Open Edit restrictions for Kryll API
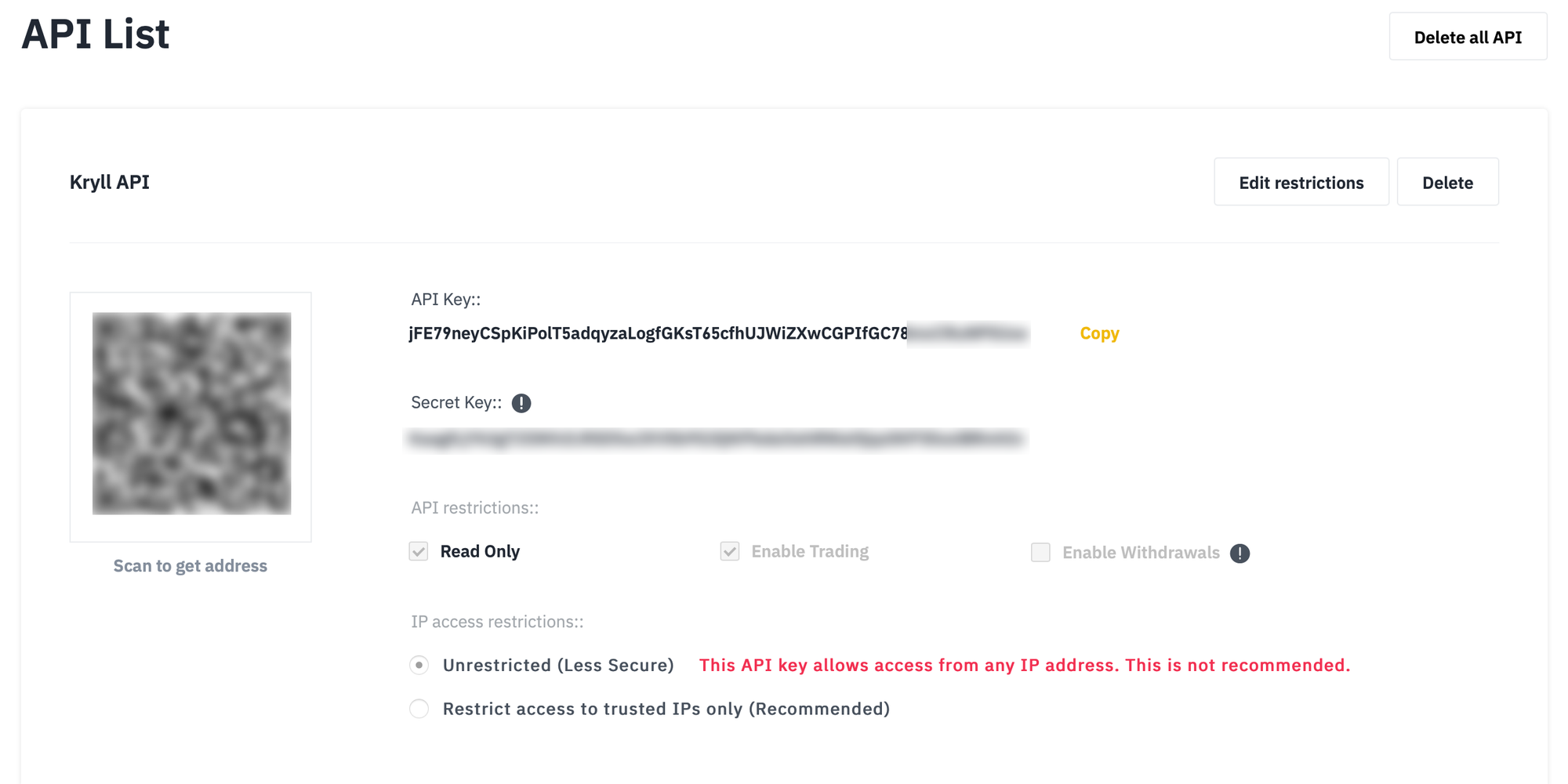The image size is (1568, 784). (x=1301, y=183)
